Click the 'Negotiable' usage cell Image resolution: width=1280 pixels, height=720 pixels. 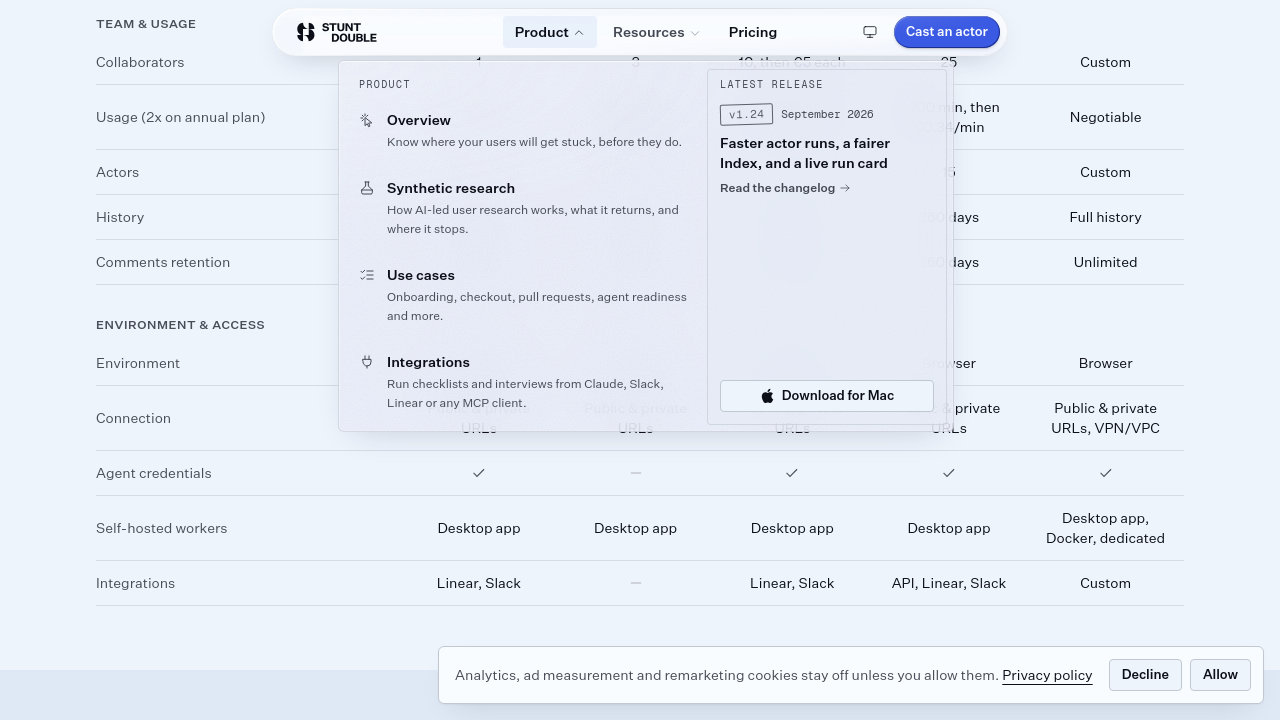pyautogui.click(x=1105, y=117)
